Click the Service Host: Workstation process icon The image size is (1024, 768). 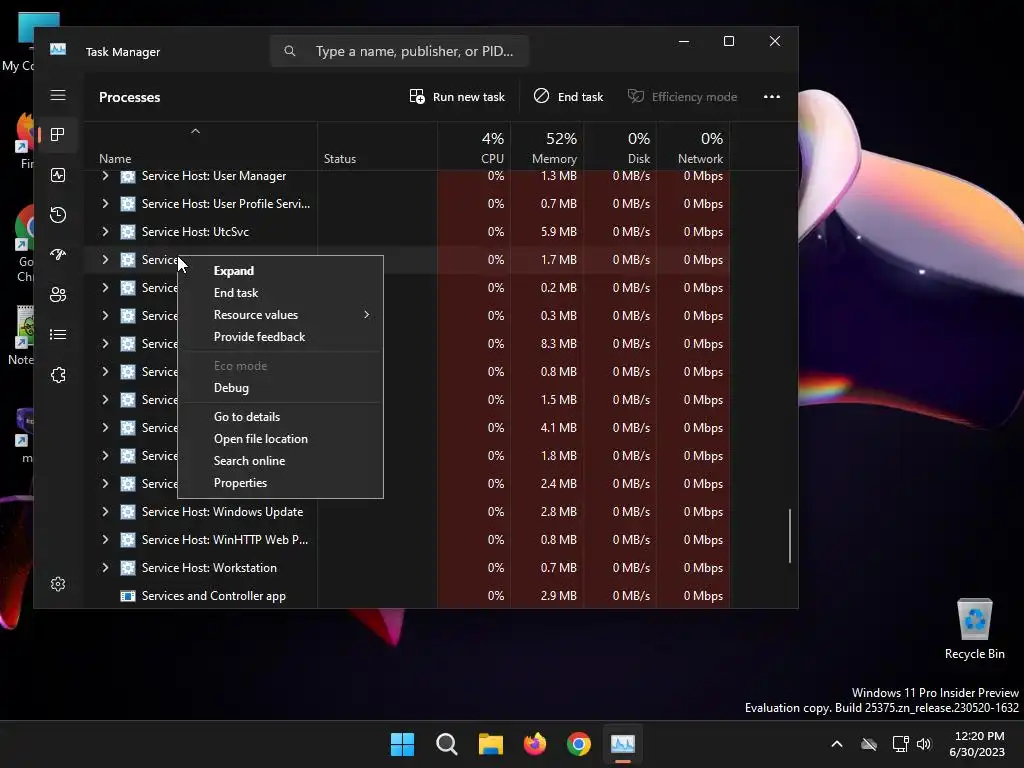128,568
